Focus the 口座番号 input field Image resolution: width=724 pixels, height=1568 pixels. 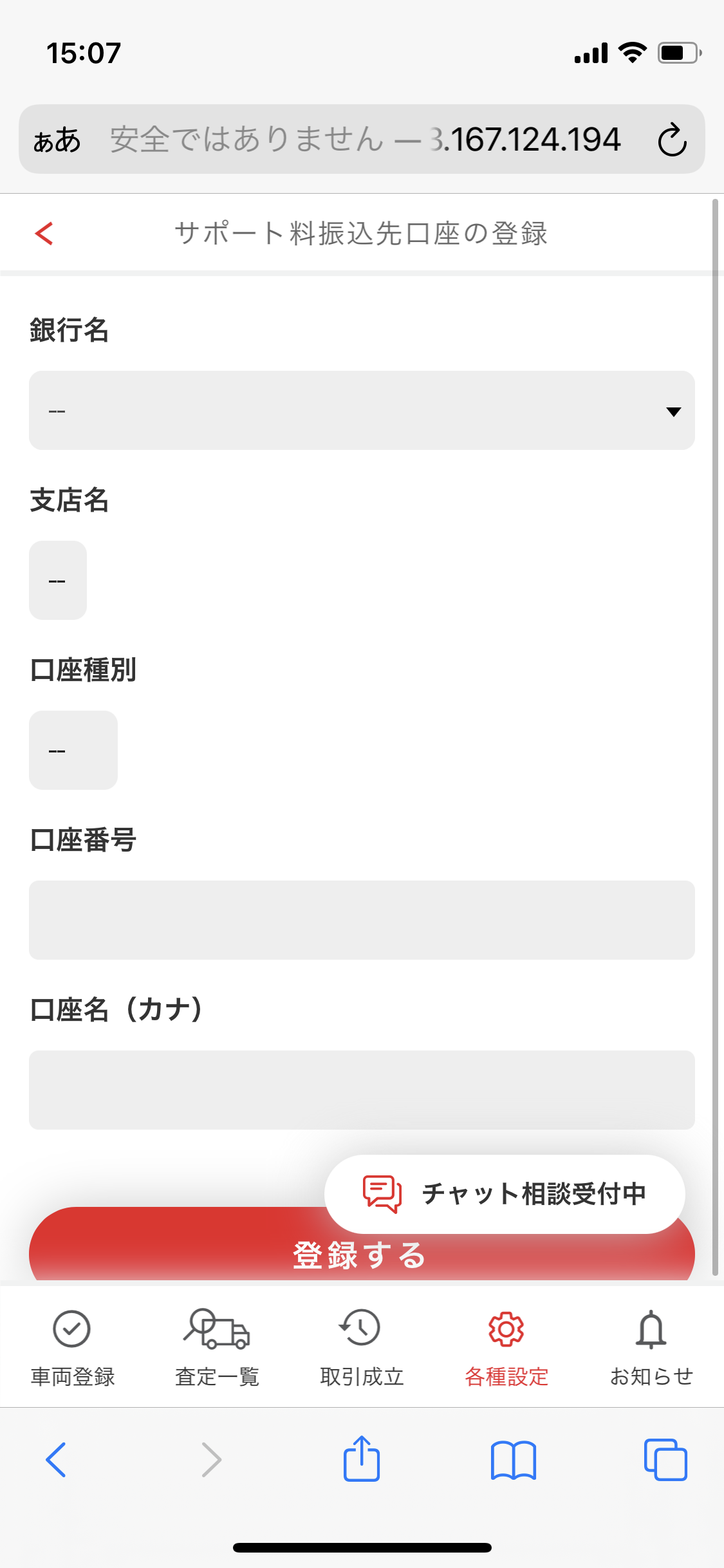[x=362, y=920]
